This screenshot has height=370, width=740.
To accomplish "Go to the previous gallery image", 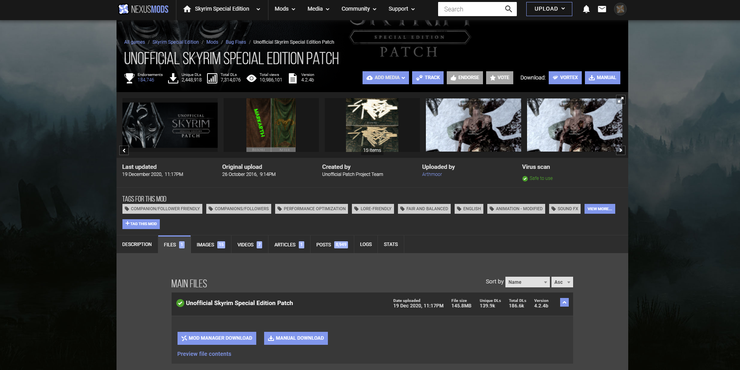I will click(124, 151).
